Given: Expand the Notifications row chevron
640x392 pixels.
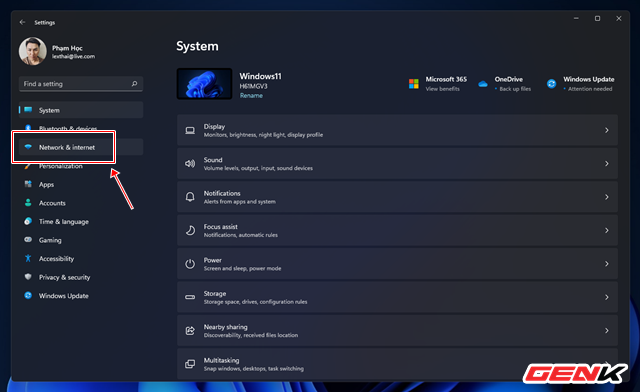Looking at the screenshot, I should click(607, 197).
